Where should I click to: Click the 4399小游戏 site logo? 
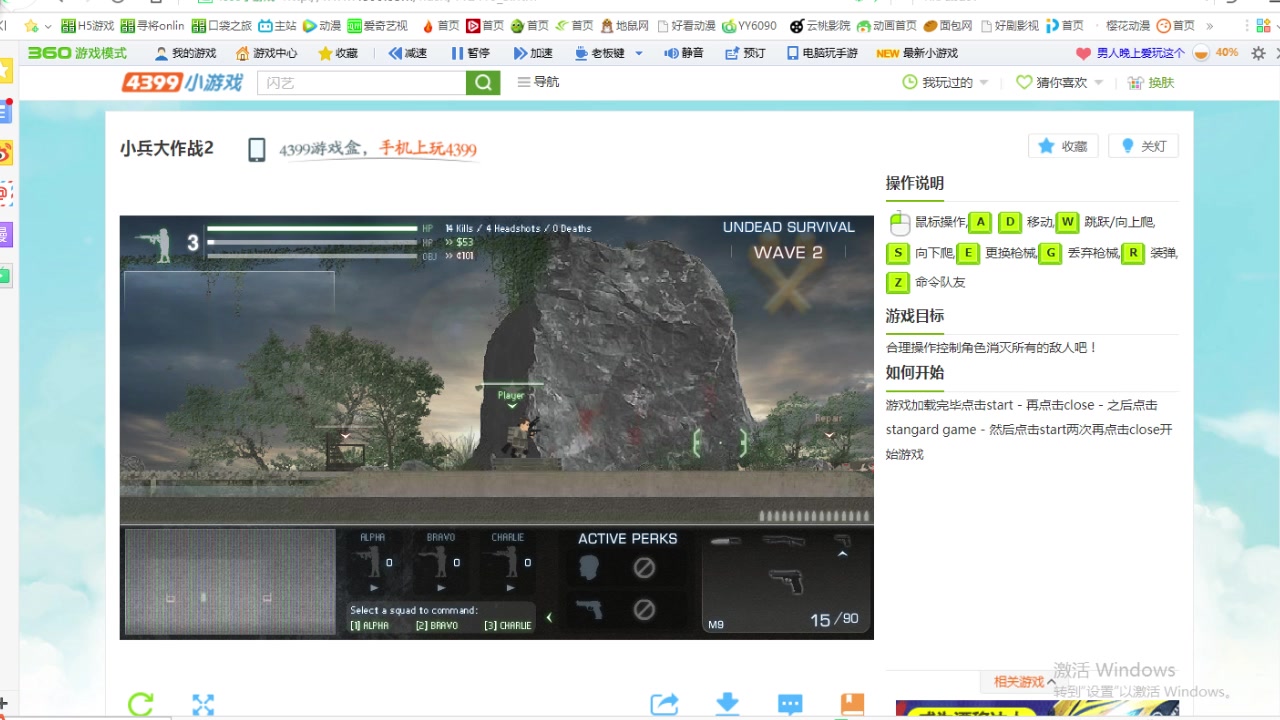[182, 83]
